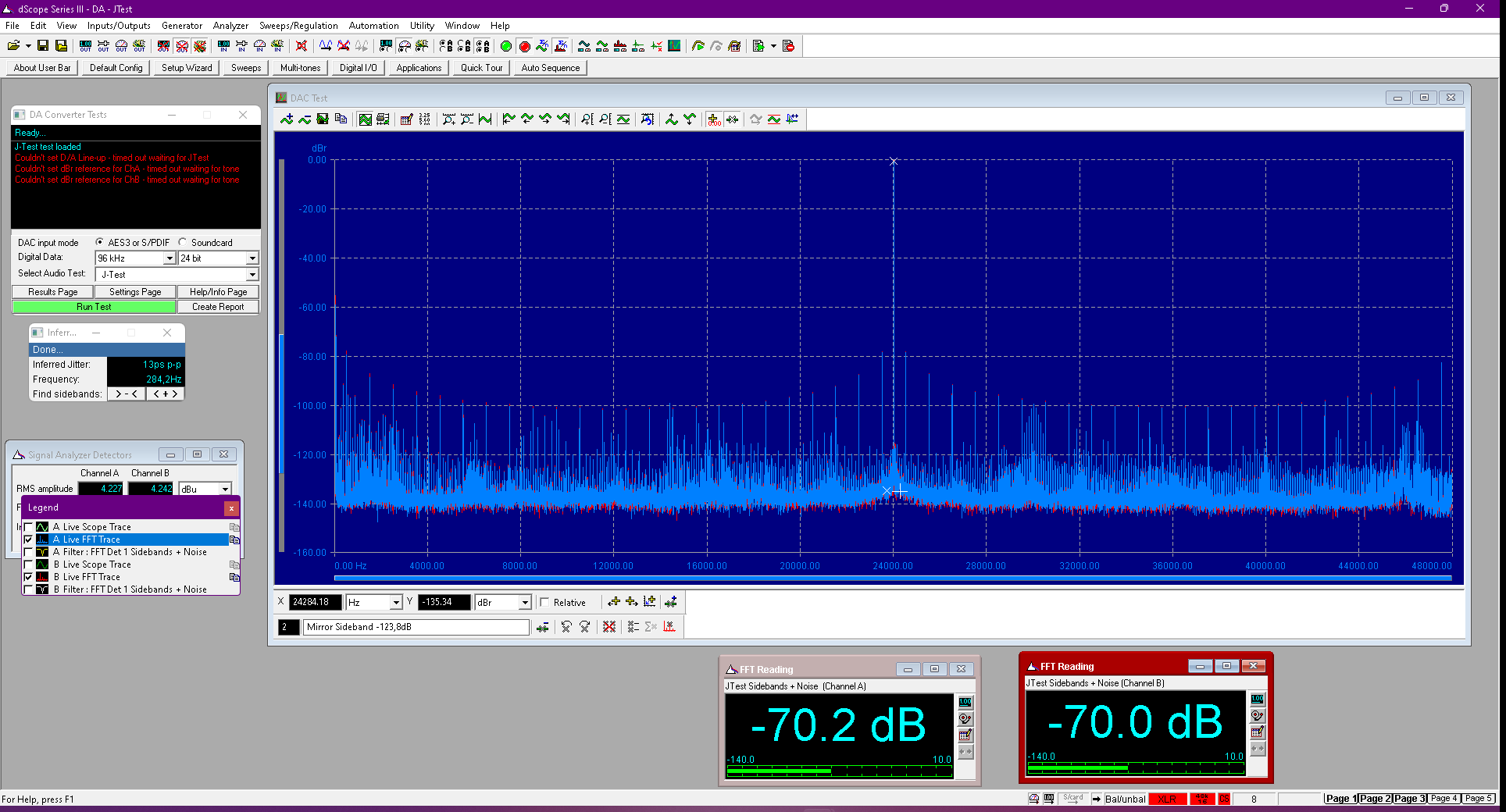Click the Setup Wizard user bar button
The height and width of the screenshot is (812, 1506).
coord(187,68)
